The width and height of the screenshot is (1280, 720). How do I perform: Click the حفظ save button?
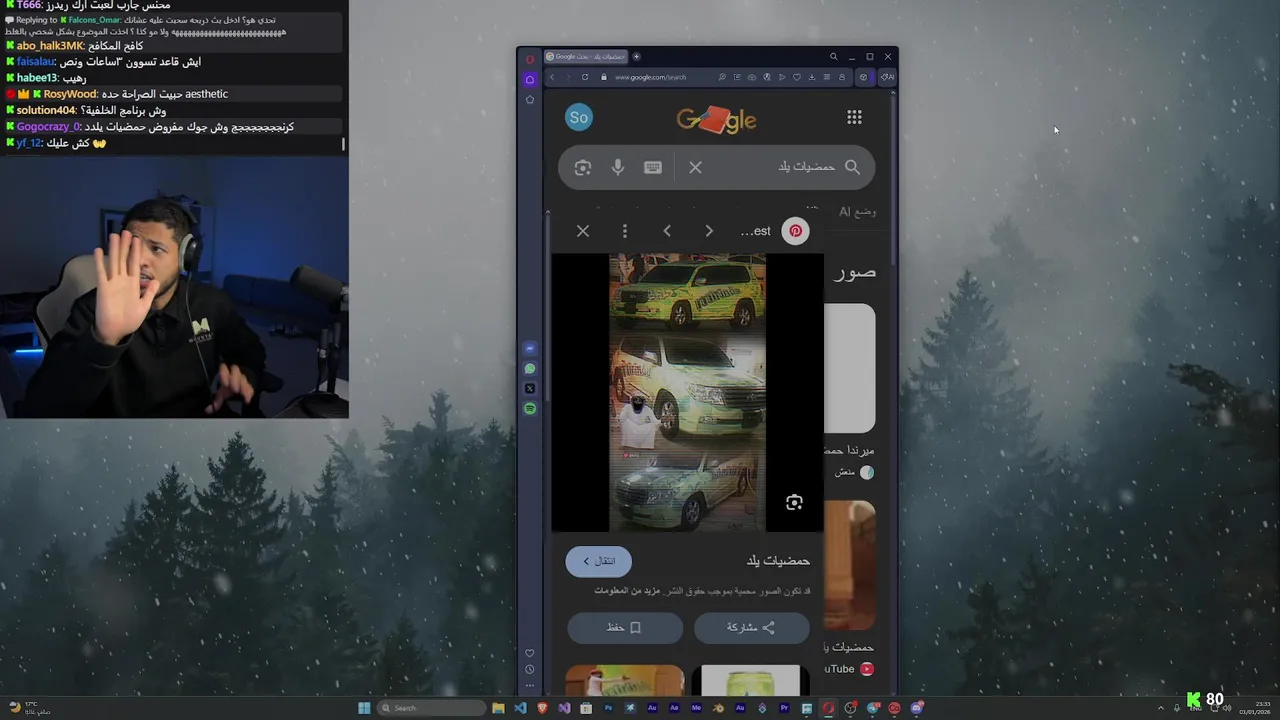click(x=625, y=628)
